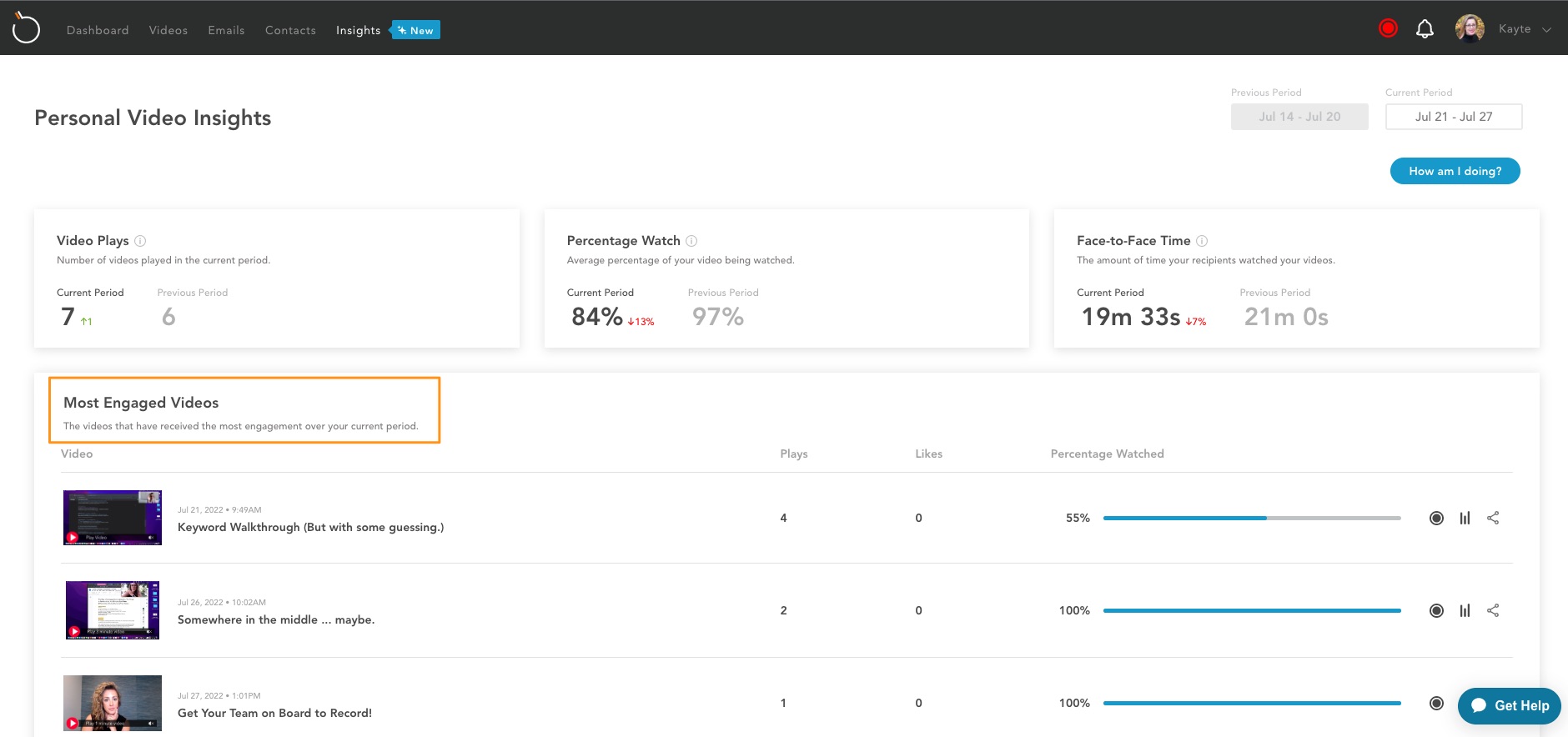Open the Get Help chat button

(1510, 705)
